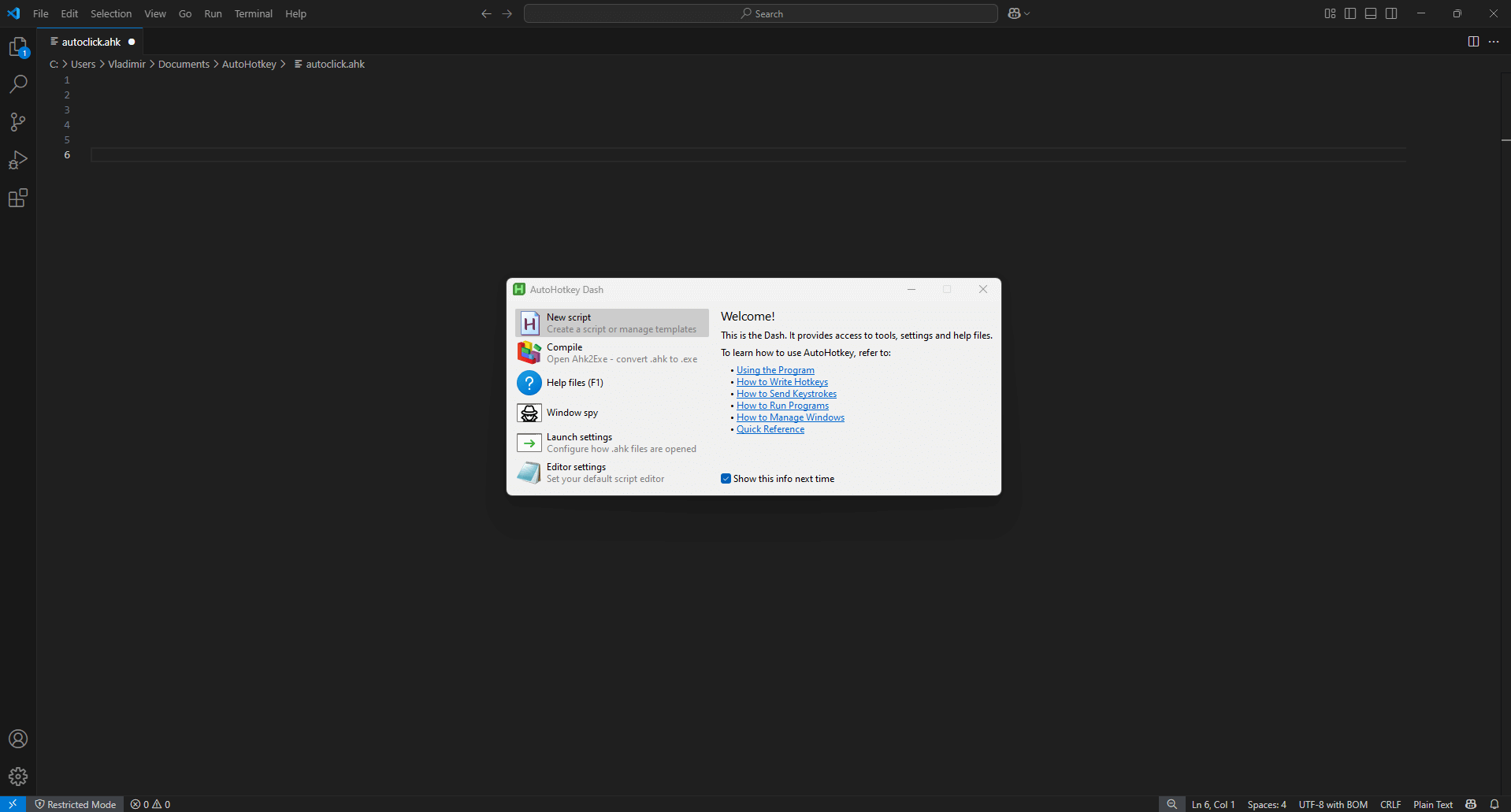
Task: Change the CRLF line ending setting
Action: [1390, 804]
